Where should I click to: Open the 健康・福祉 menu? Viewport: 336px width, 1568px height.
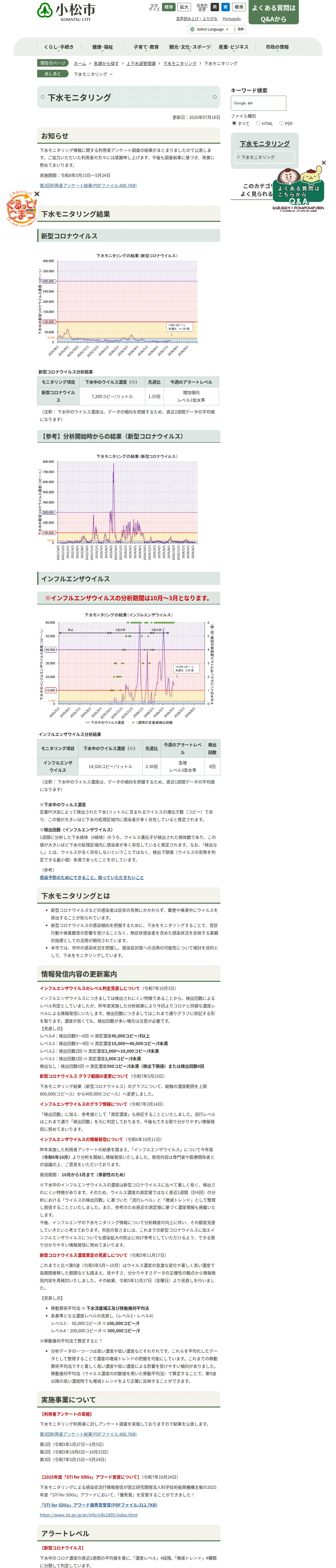pos(102,47)
